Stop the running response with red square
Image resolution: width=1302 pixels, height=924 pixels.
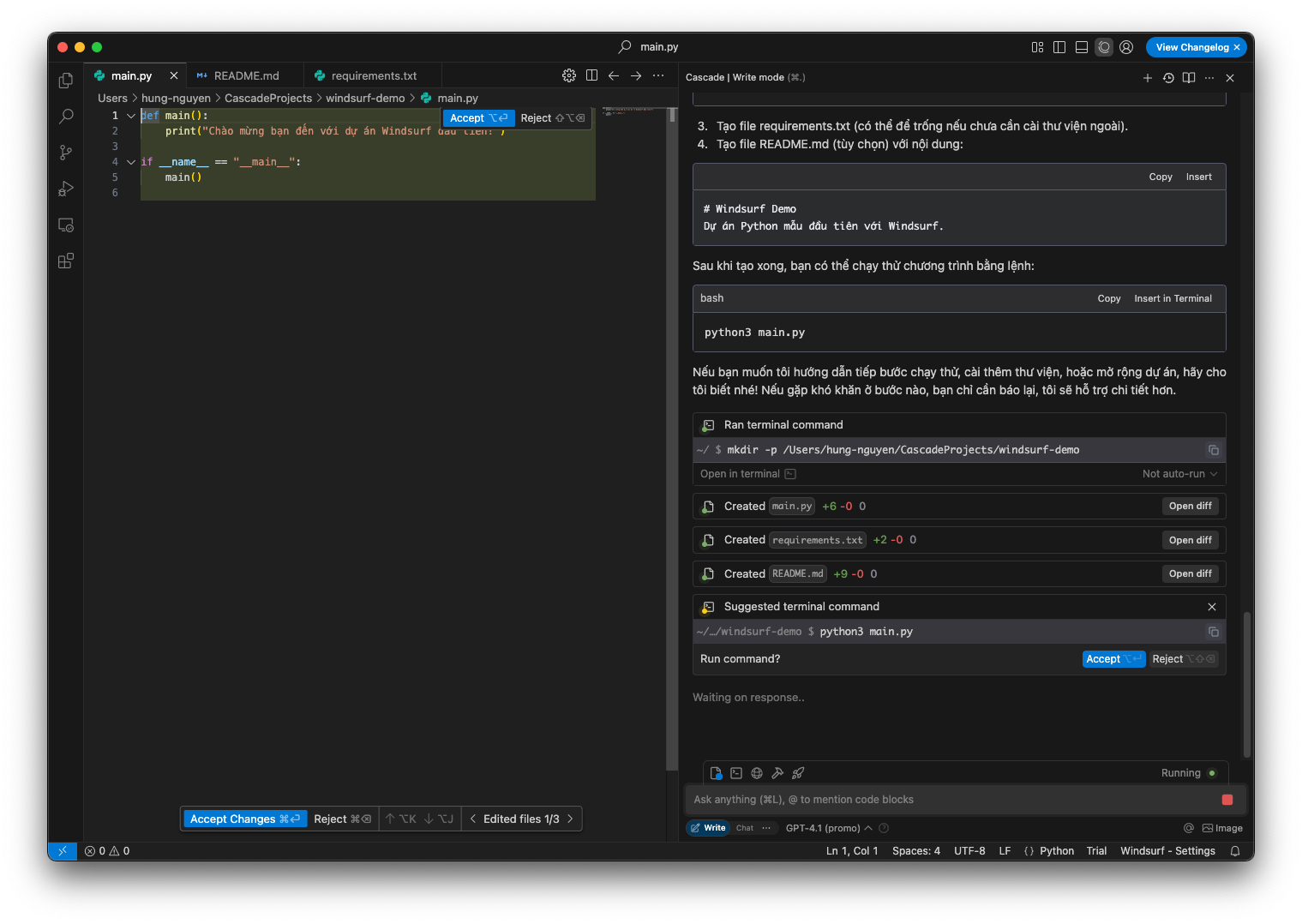point(1227,800)
